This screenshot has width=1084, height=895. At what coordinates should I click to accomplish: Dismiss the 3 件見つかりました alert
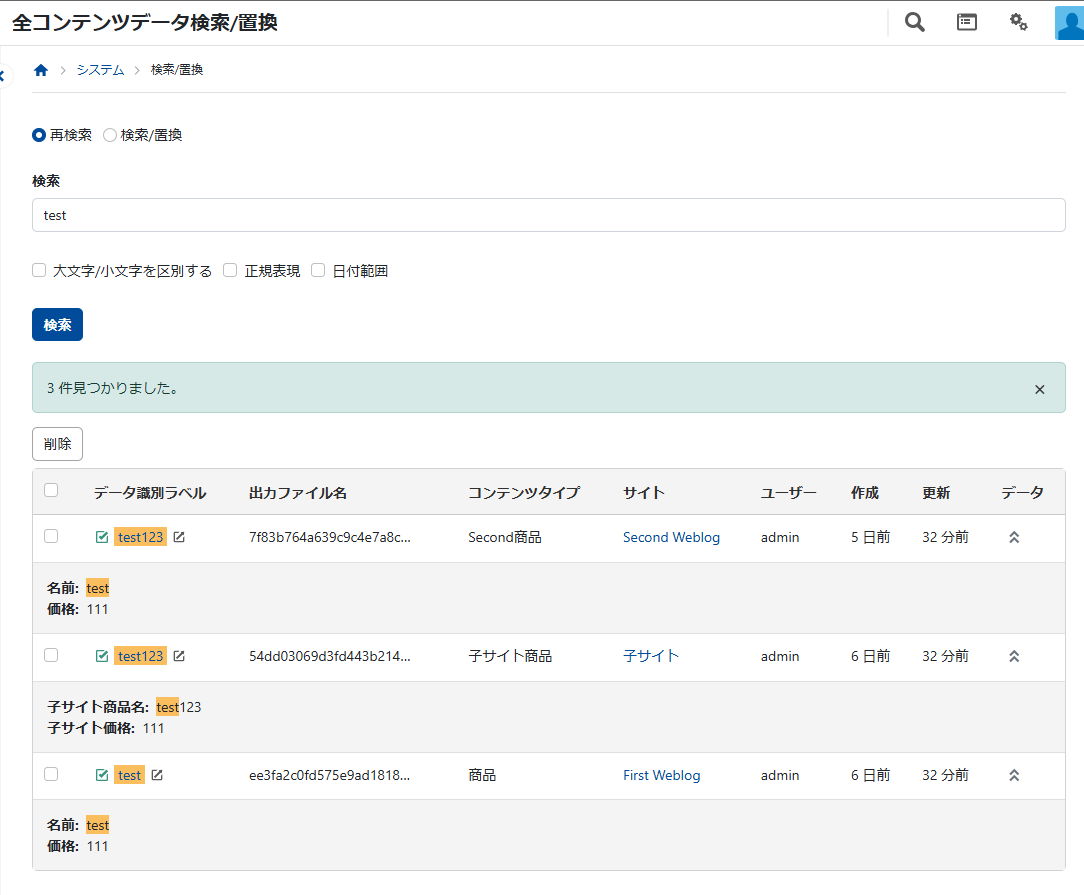click(x=1039, y=389)
